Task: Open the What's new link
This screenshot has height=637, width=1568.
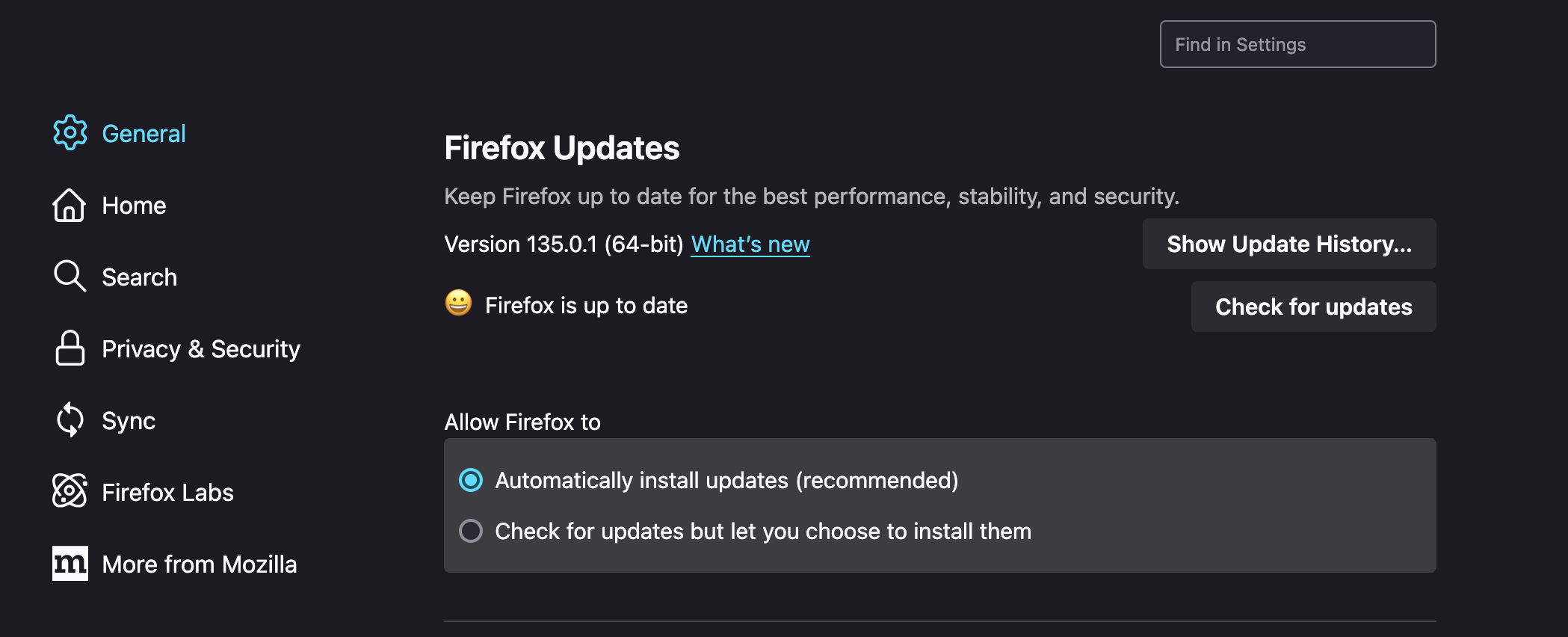Action: point(750,244)
